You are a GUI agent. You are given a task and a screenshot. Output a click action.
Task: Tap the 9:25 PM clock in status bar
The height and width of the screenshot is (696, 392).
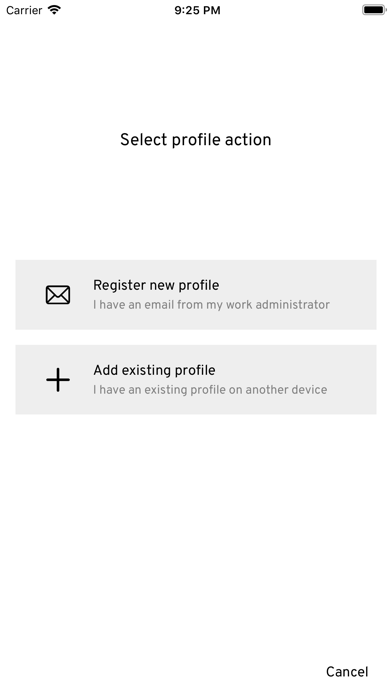[197, 10]
